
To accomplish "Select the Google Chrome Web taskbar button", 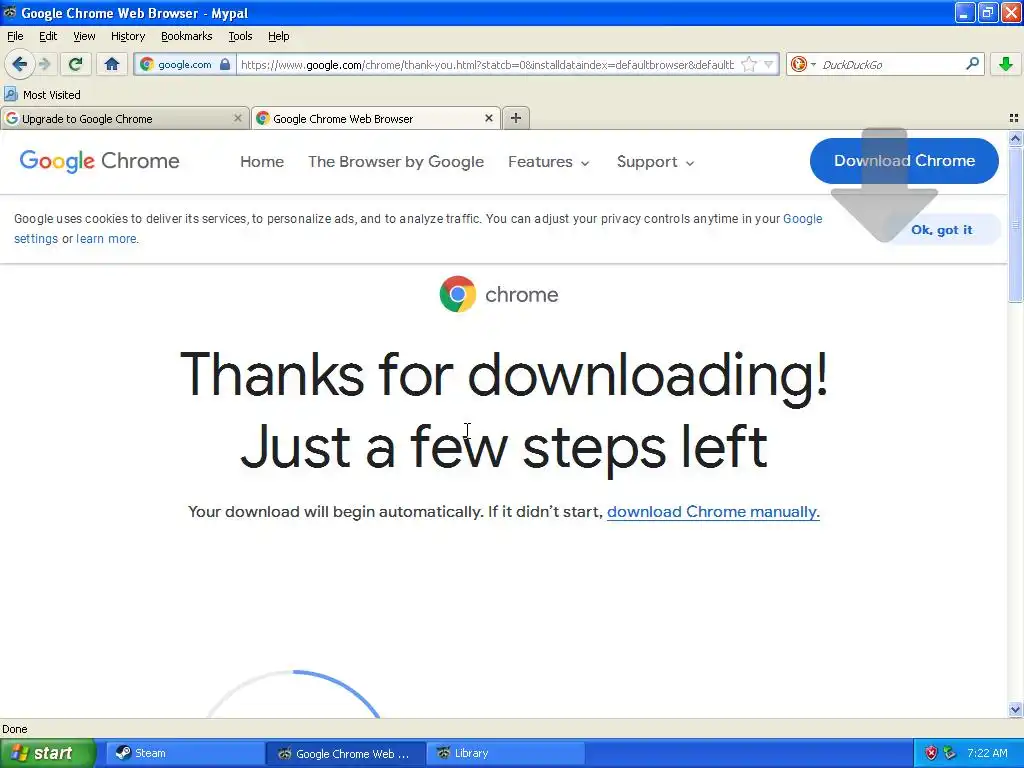I will click(345, 753).
